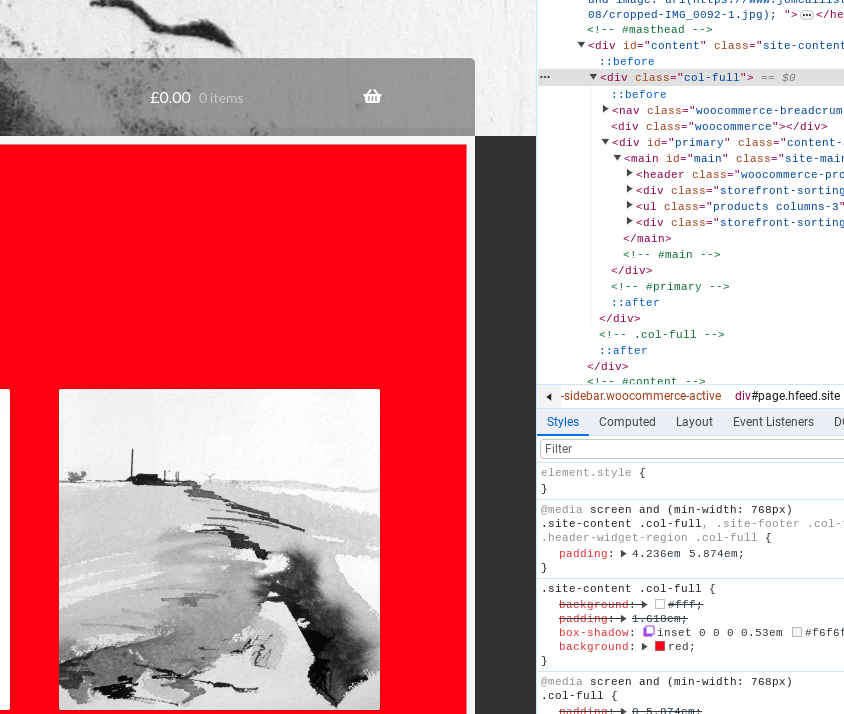Select div#page.hfeed.site in breadcrumb

787,396
